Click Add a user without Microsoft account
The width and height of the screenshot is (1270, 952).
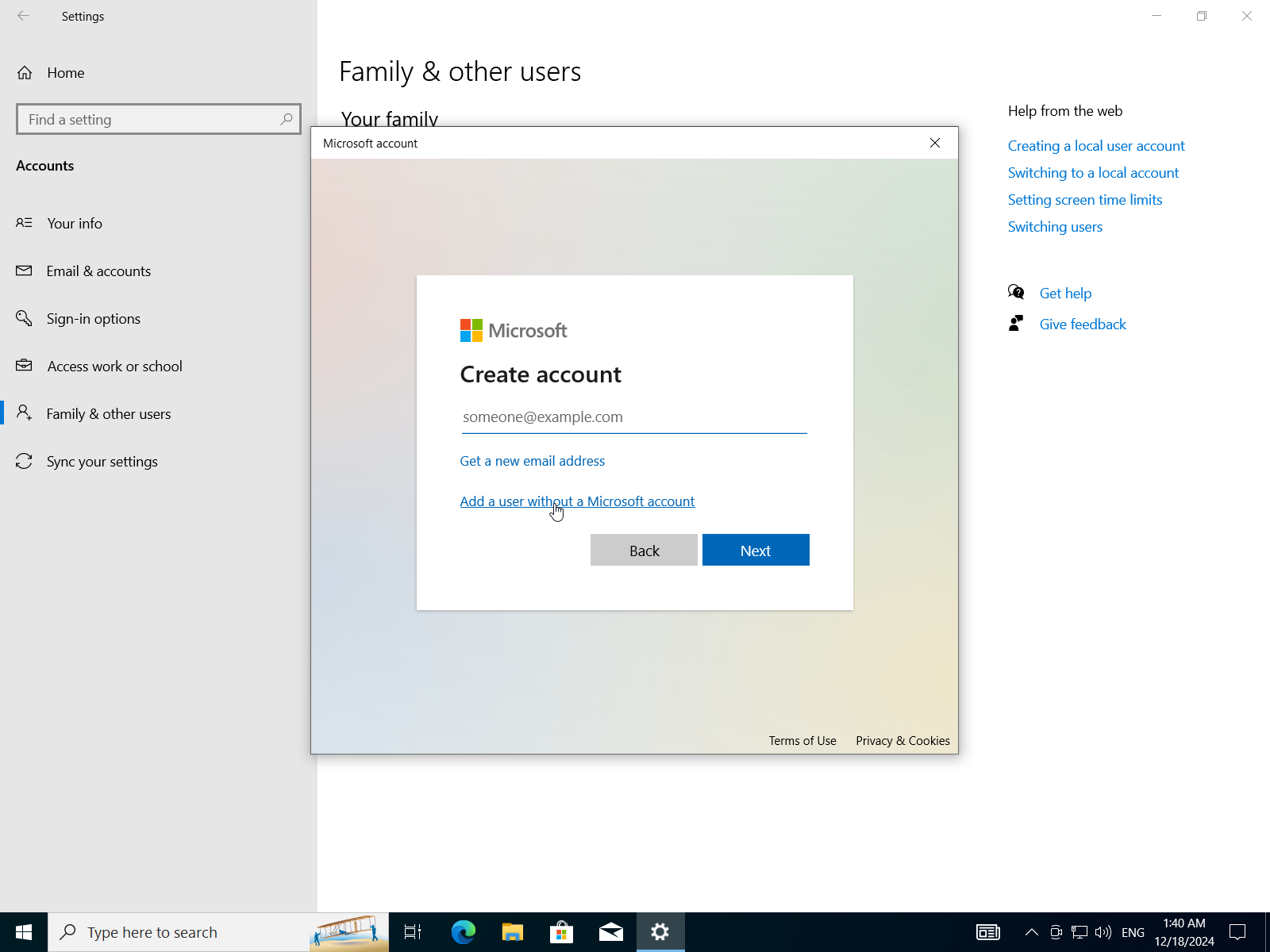coord(577,501)
